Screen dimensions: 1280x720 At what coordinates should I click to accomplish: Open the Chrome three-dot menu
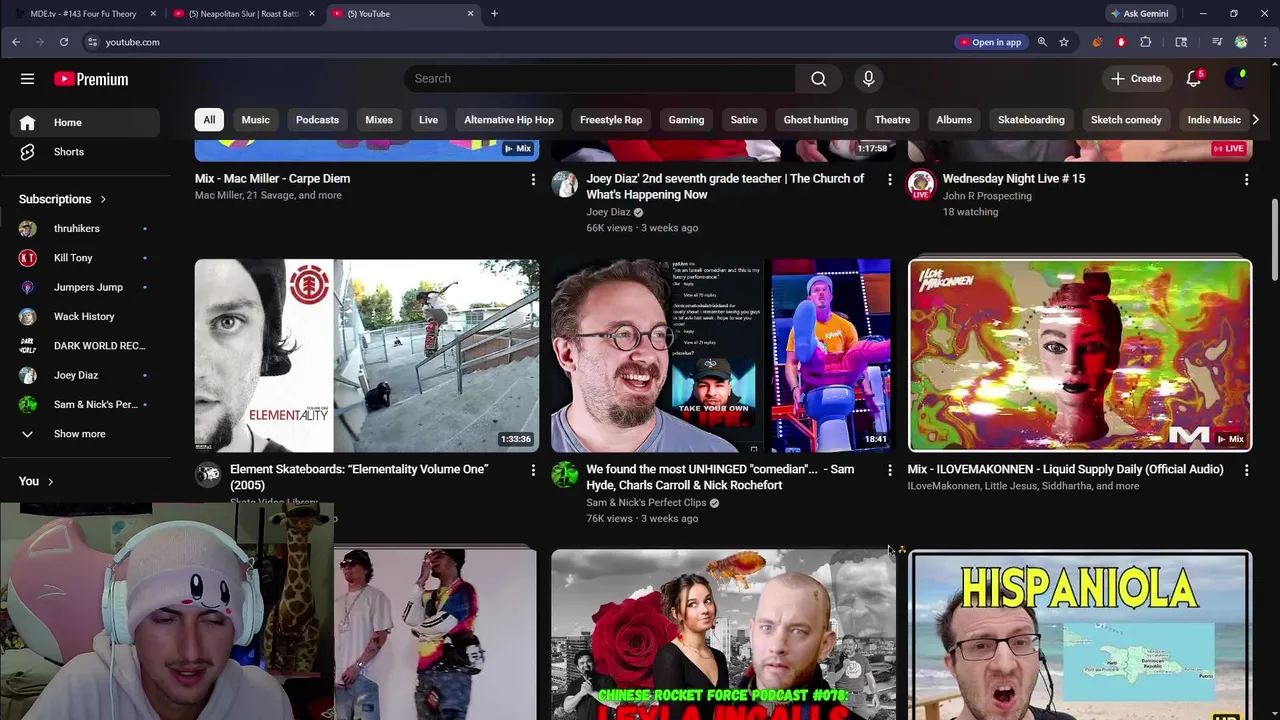click(x=1265, y=42)
